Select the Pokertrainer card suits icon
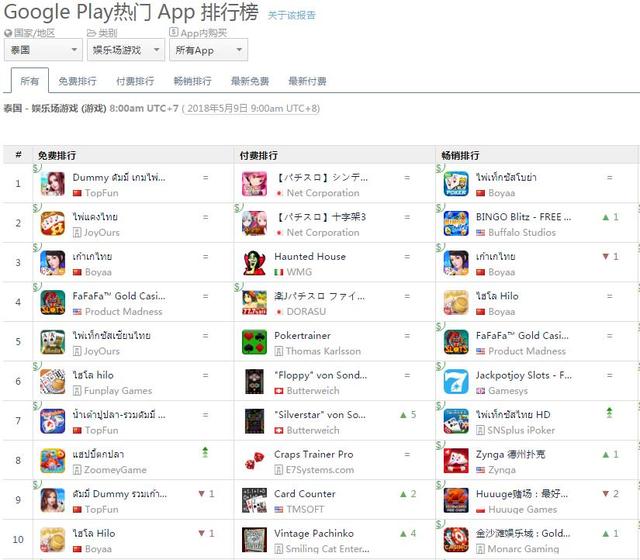 pyautogui.click(x=254, y=342)
